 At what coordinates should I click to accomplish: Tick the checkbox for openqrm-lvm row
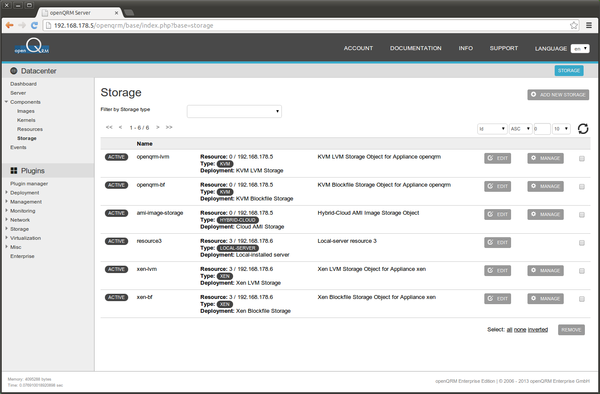coord(582,159)
